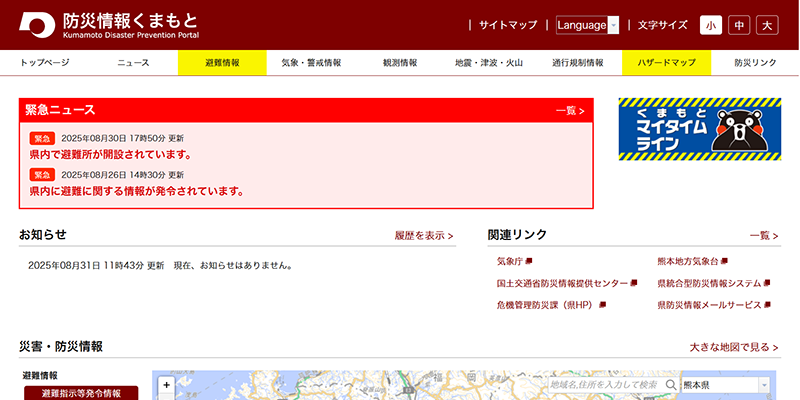Image resolution: width=800 pixels, height=400 pixels.
Task: Open the 緊急ニュース 一覧 link
Action: (570, 111)
